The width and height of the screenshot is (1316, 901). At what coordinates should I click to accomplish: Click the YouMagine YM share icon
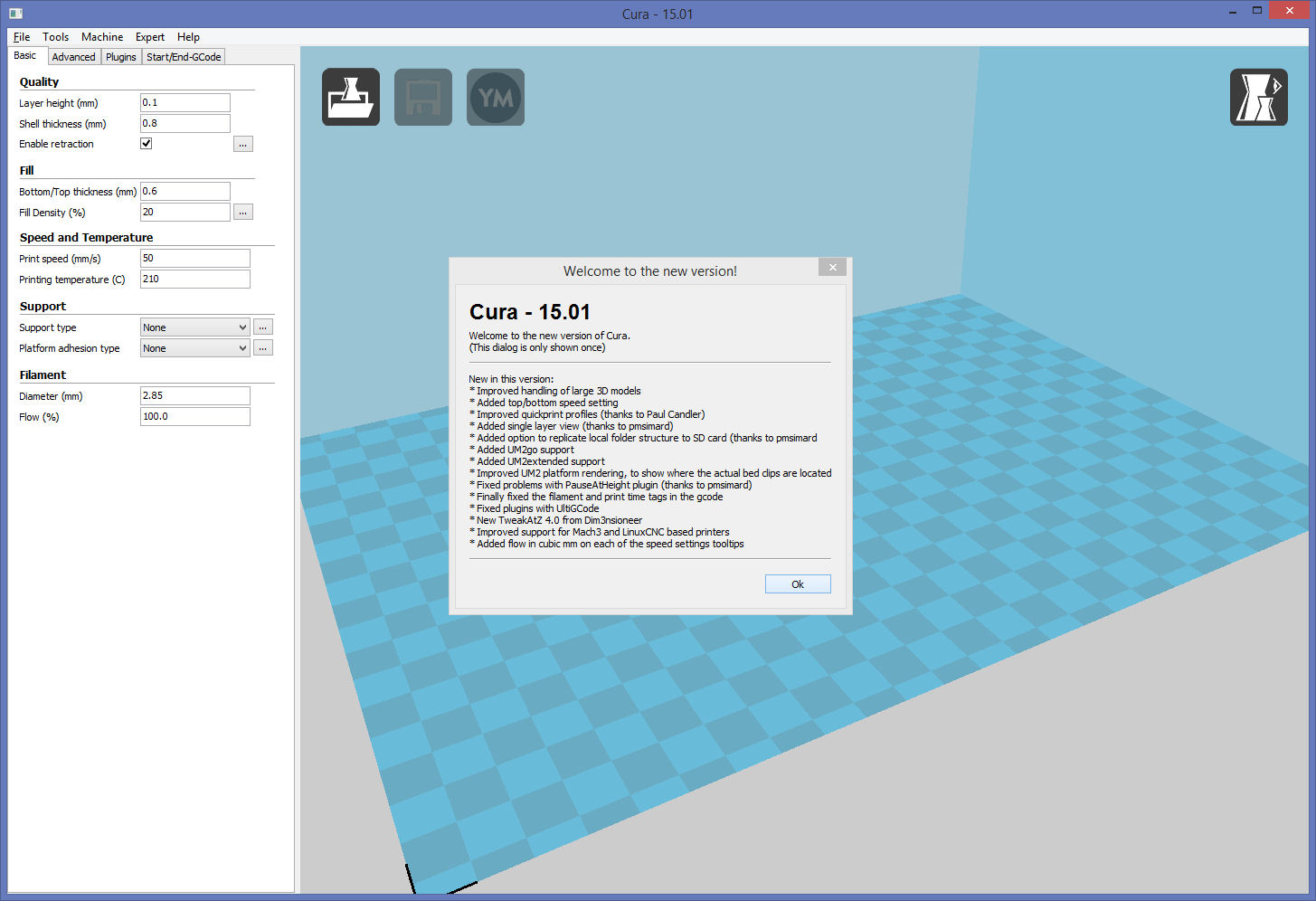(x=496, y=97)
